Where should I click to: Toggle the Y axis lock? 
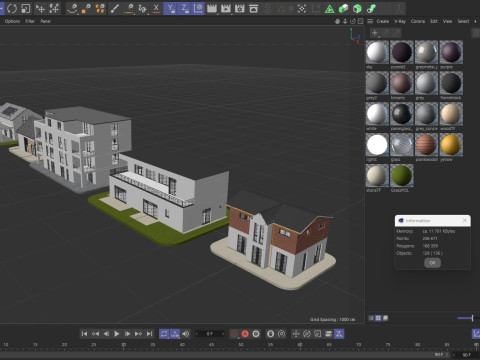171,9
